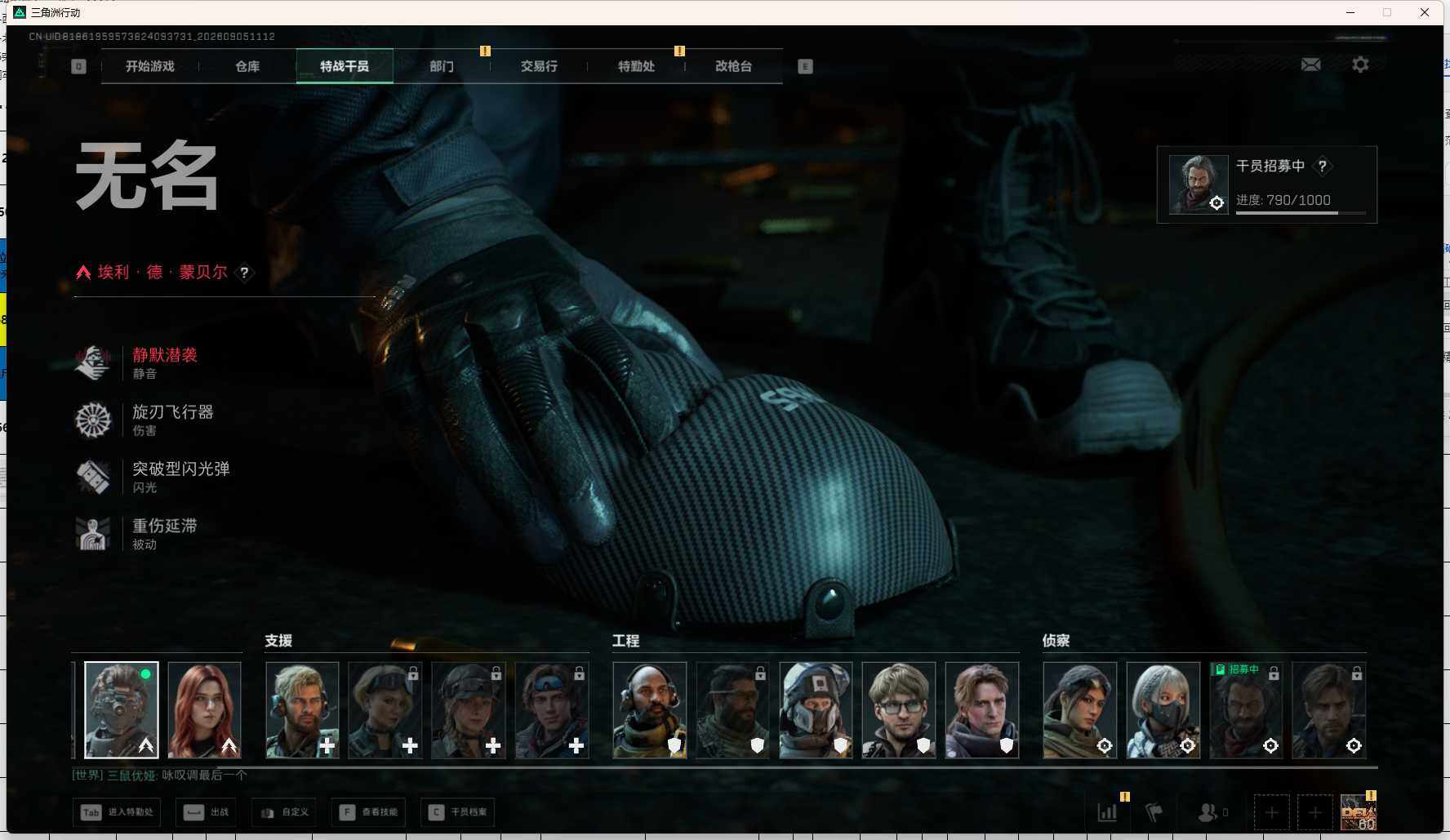Click the 出战 button
Image resolution: width=1450 pixels, height=840 pixels.
(207, 812)
